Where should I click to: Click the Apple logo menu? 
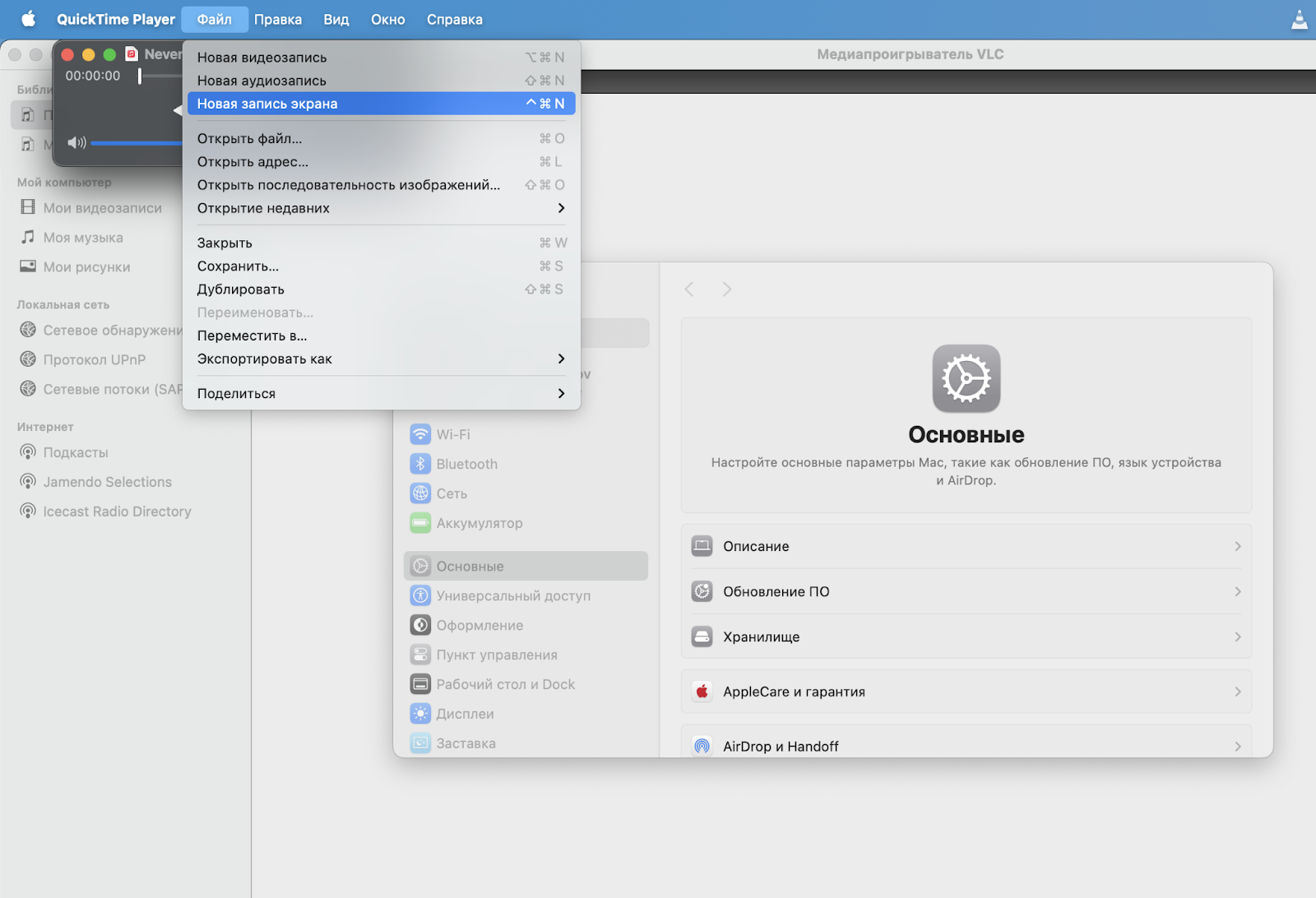click(x=28, y=19)
